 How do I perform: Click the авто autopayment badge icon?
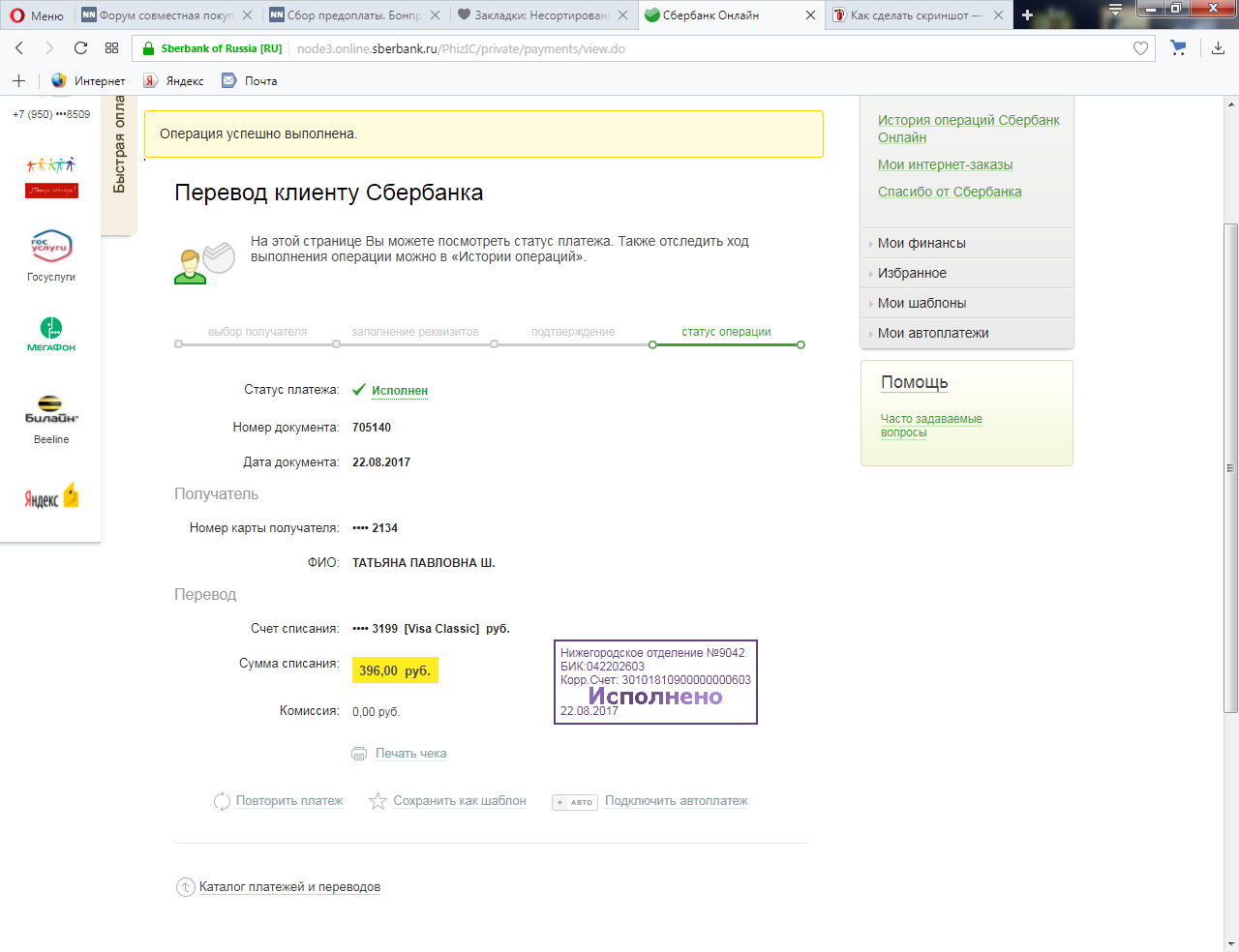[x=575, y=802]
